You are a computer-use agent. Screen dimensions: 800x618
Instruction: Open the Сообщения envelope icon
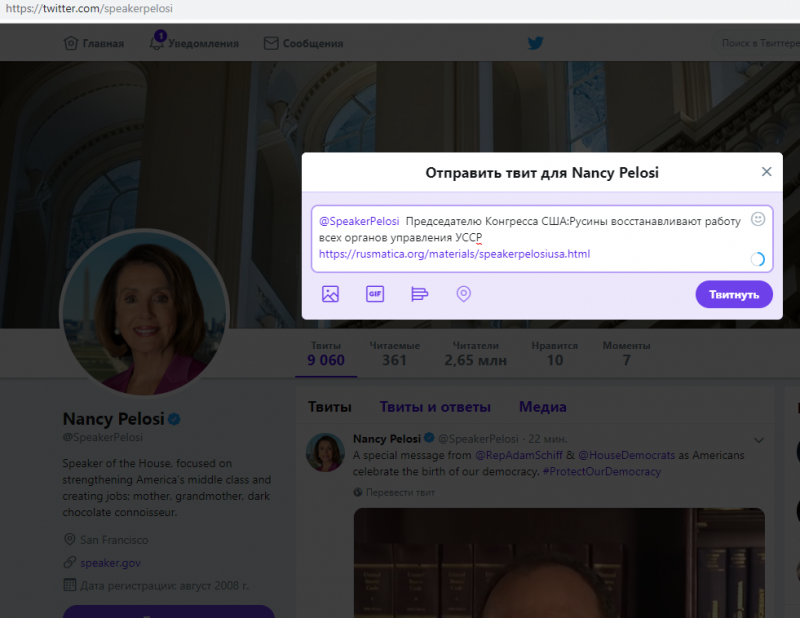pyautogui.click(x=271, y=43)
